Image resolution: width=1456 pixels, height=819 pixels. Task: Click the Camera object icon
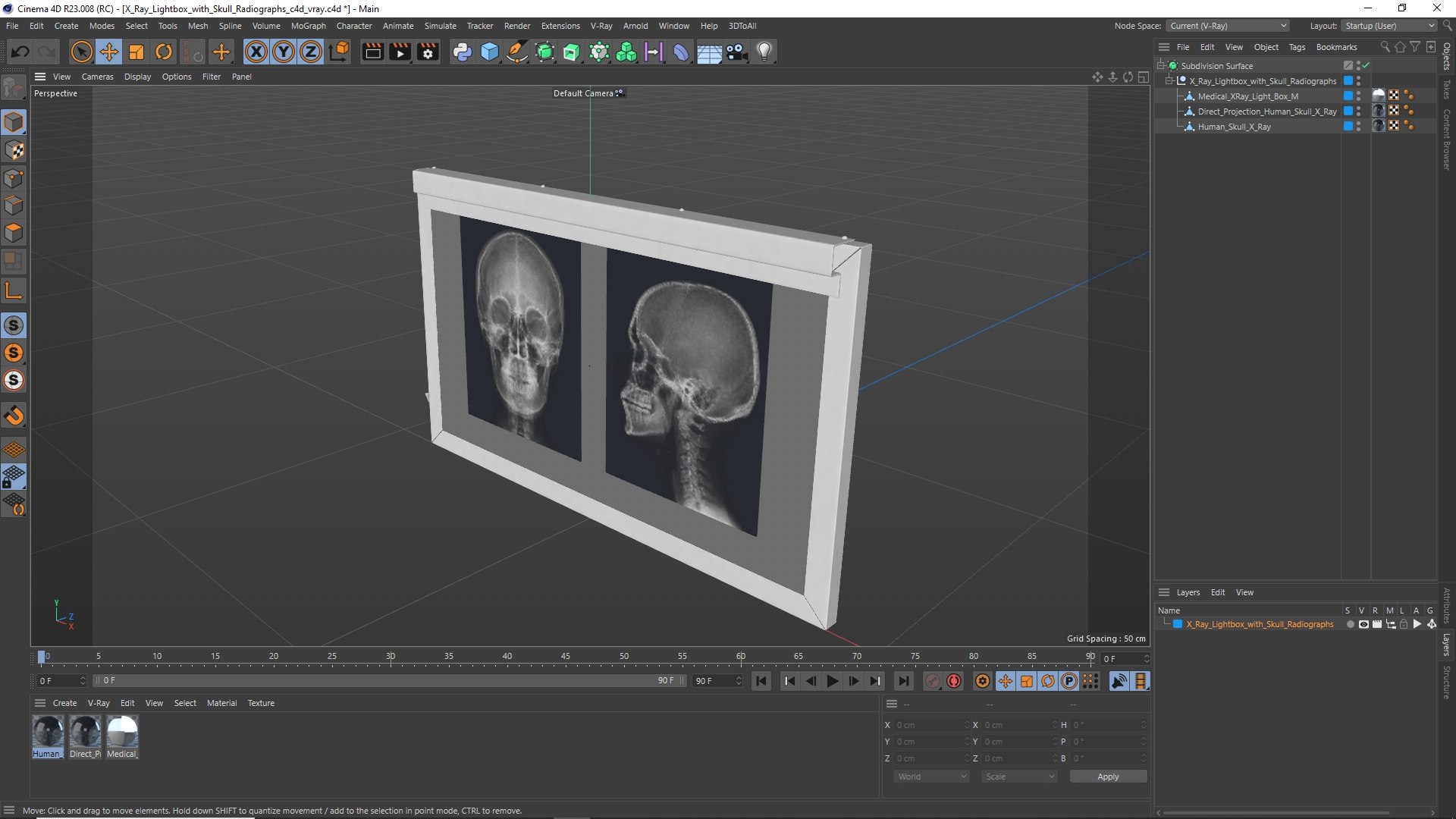(736, 52)
